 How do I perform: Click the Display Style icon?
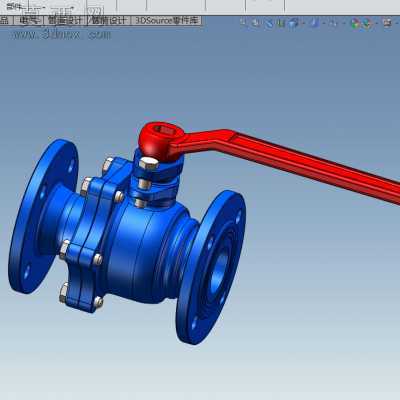pyautogui.click(x=314, y=23)
